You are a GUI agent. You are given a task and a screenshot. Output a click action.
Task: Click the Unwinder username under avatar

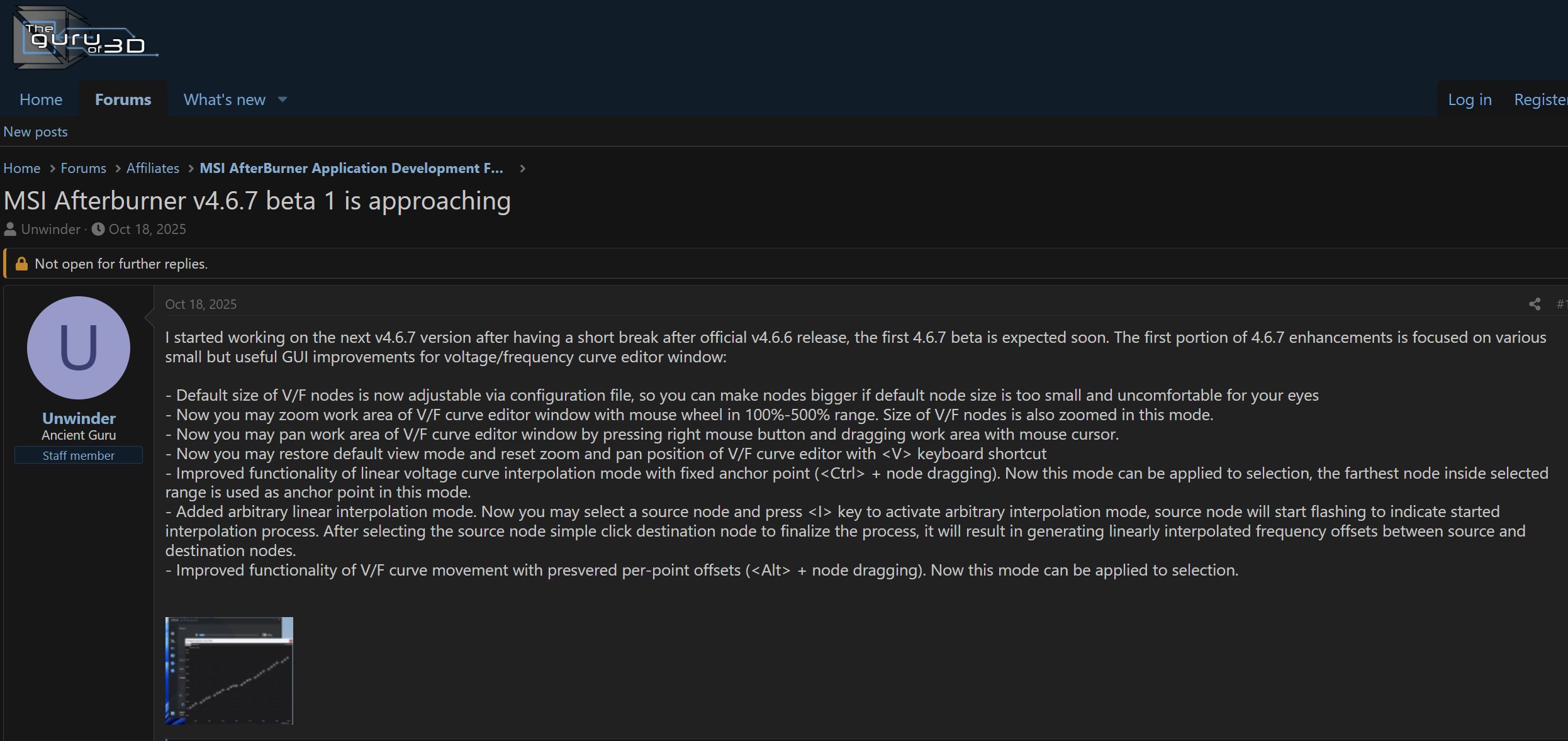tap(79, 418)
